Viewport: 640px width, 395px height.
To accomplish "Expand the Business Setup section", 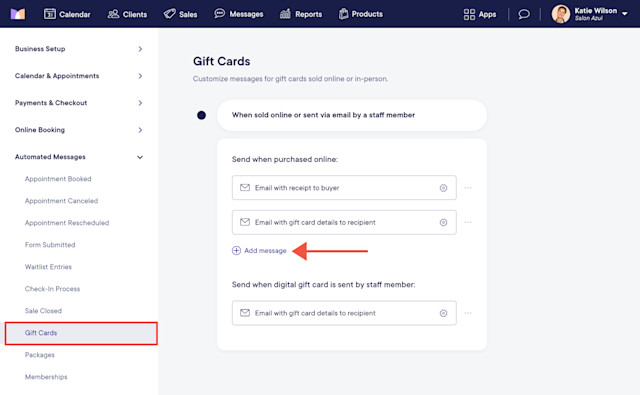I will click(78, 49).
